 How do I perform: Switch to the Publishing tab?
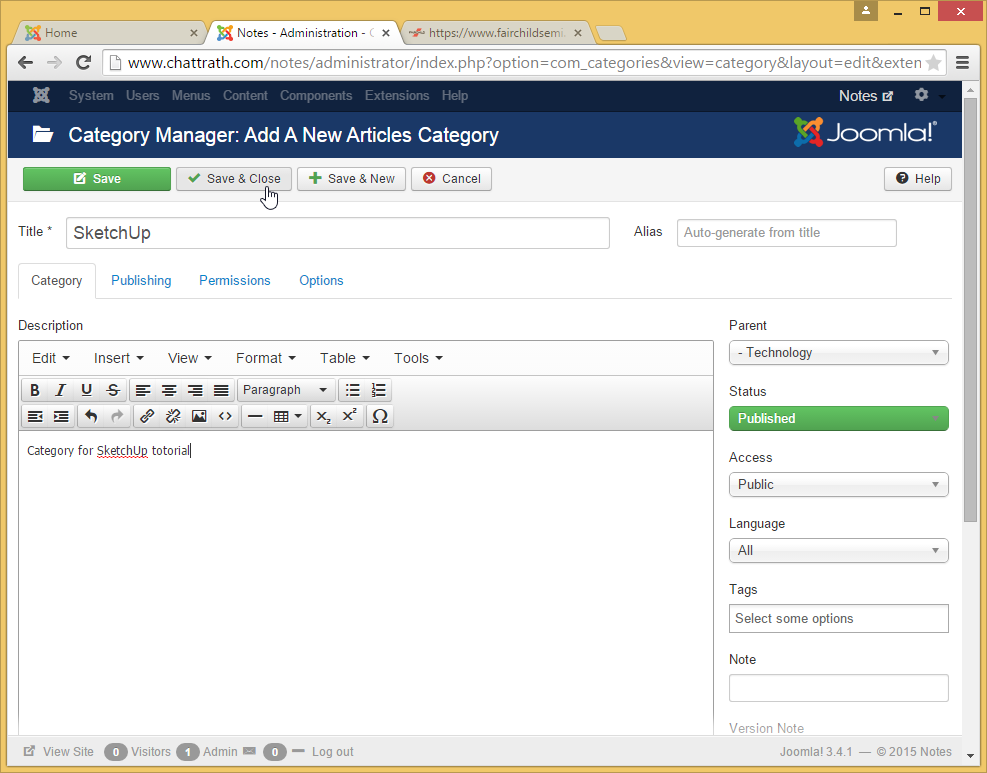click(141, 281)
